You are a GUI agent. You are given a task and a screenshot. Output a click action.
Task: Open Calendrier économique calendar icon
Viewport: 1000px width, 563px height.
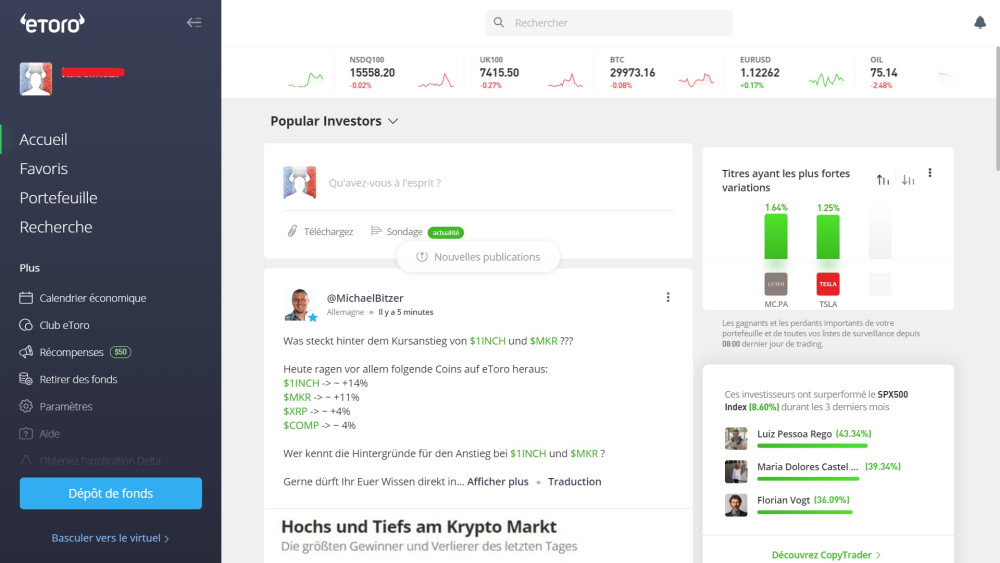point(26,298)
